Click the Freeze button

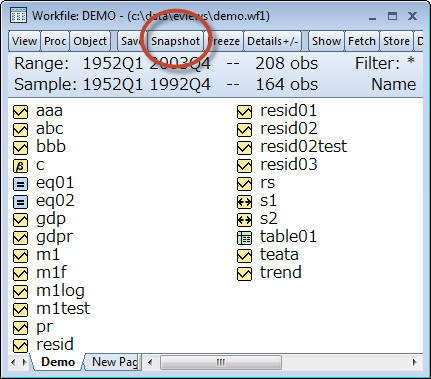(x=223, y=41)
